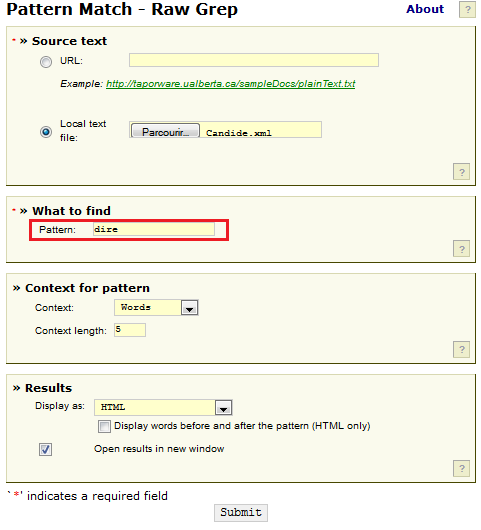
Task: Collapse the Context for pattern section chevron
Action: point(16,288)
